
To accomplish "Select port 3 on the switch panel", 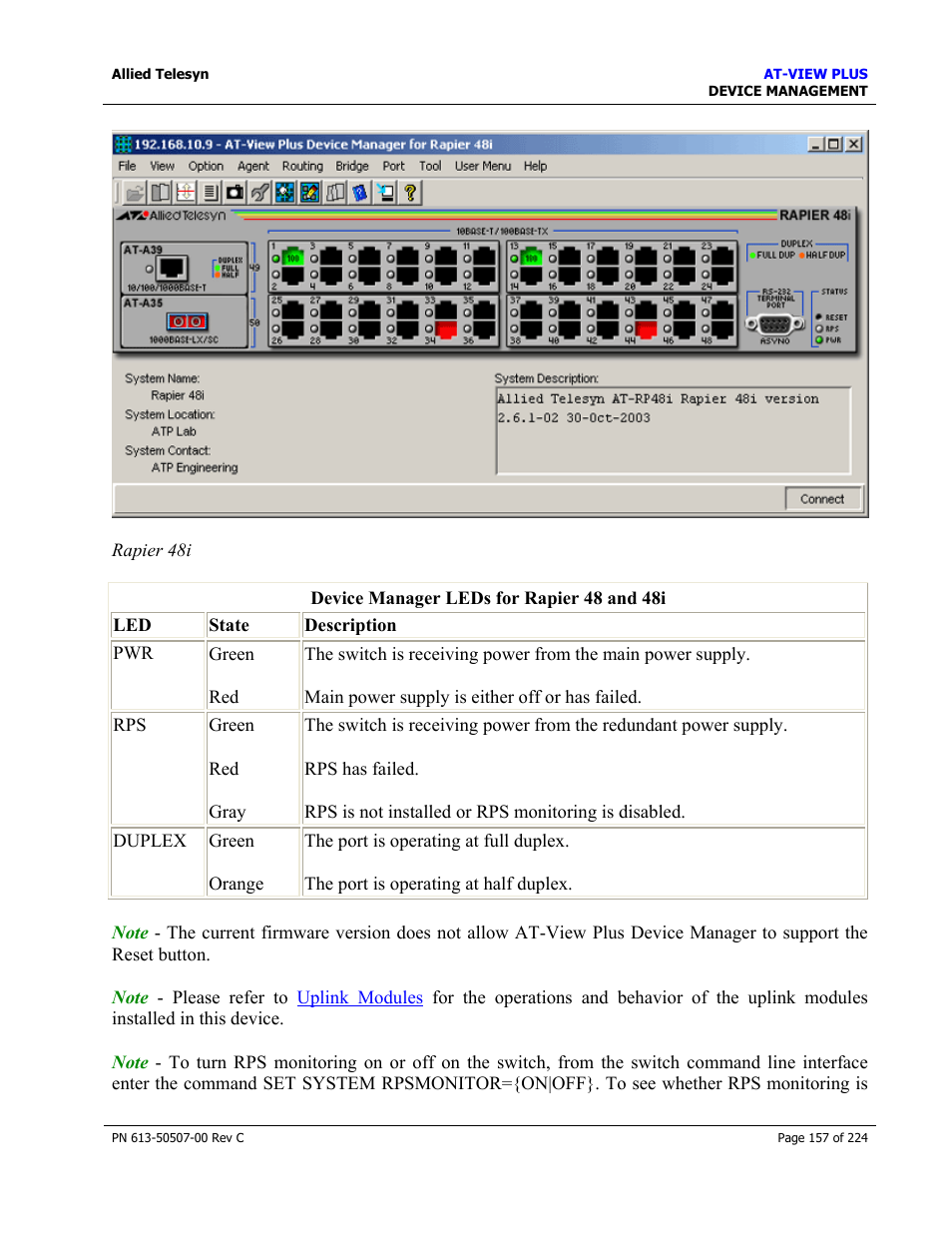I will click(331, 258).
